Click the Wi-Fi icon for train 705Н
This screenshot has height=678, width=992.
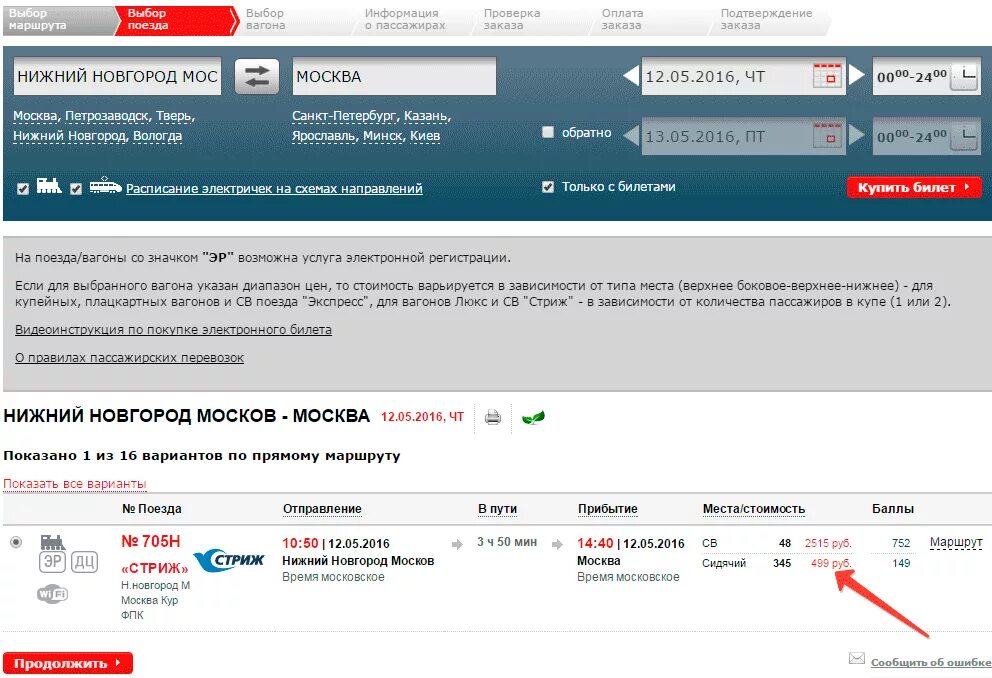tap(53, 594)
